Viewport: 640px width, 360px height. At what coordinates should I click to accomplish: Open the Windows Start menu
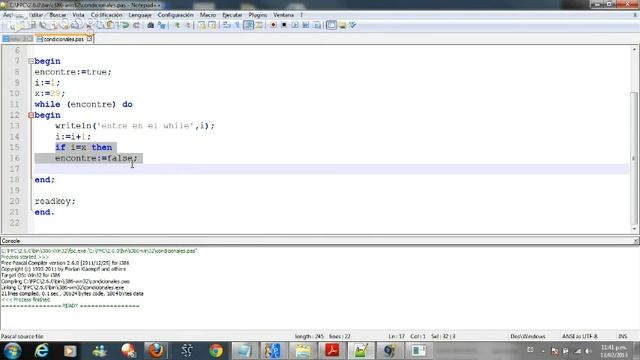click(x=13, y=351)
